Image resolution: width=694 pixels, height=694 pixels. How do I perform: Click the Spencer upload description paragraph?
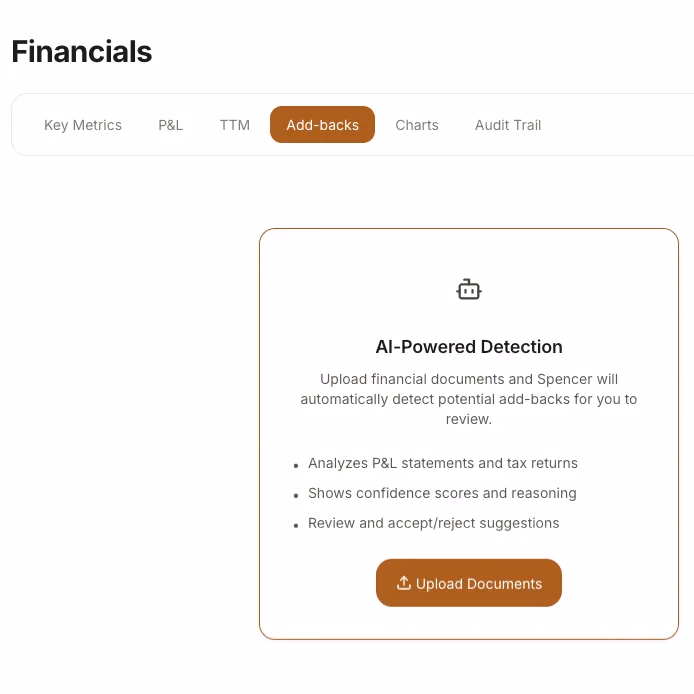[x=469, y=399]
